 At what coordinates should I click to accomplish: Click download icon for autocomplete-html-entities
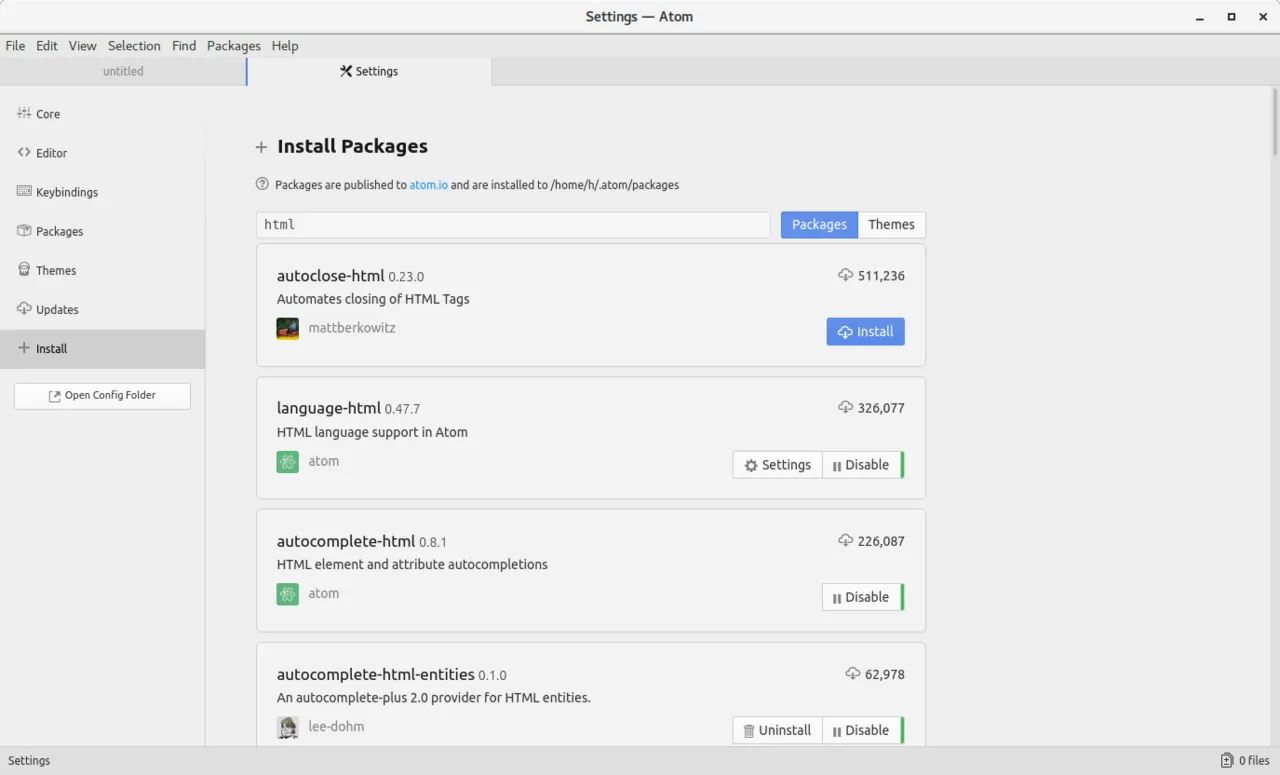853,674
